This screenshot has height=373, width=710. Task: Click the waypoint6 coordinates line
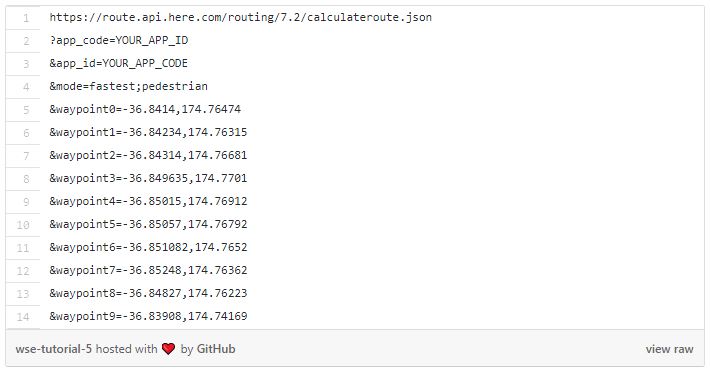[148, 247]
